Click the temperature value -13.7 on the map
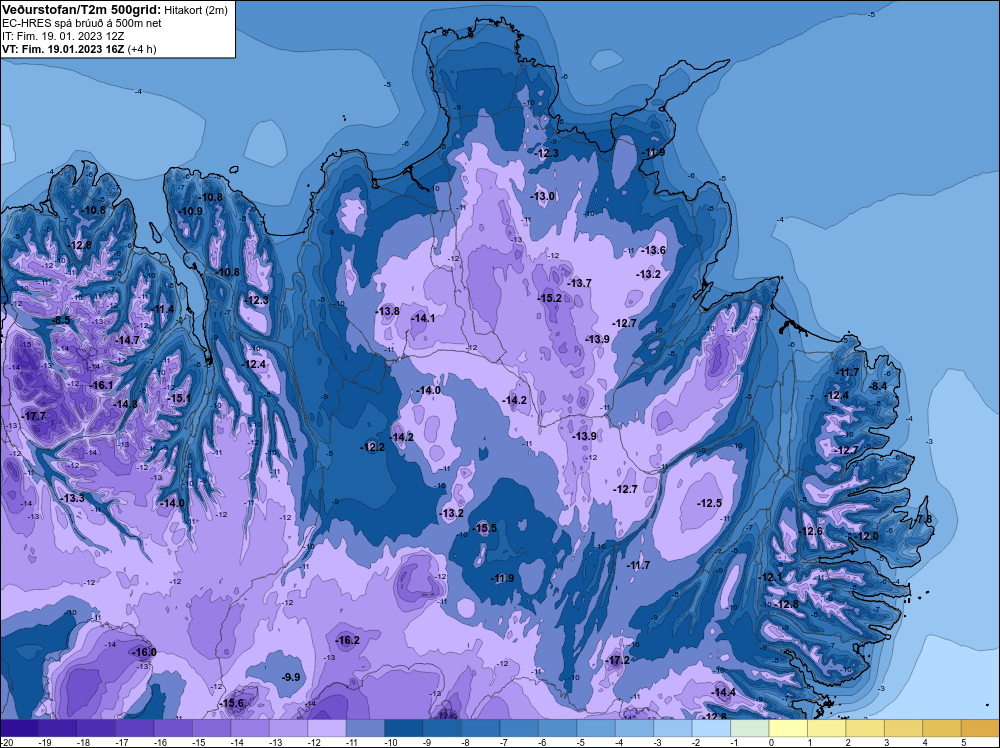 (580, 283)
